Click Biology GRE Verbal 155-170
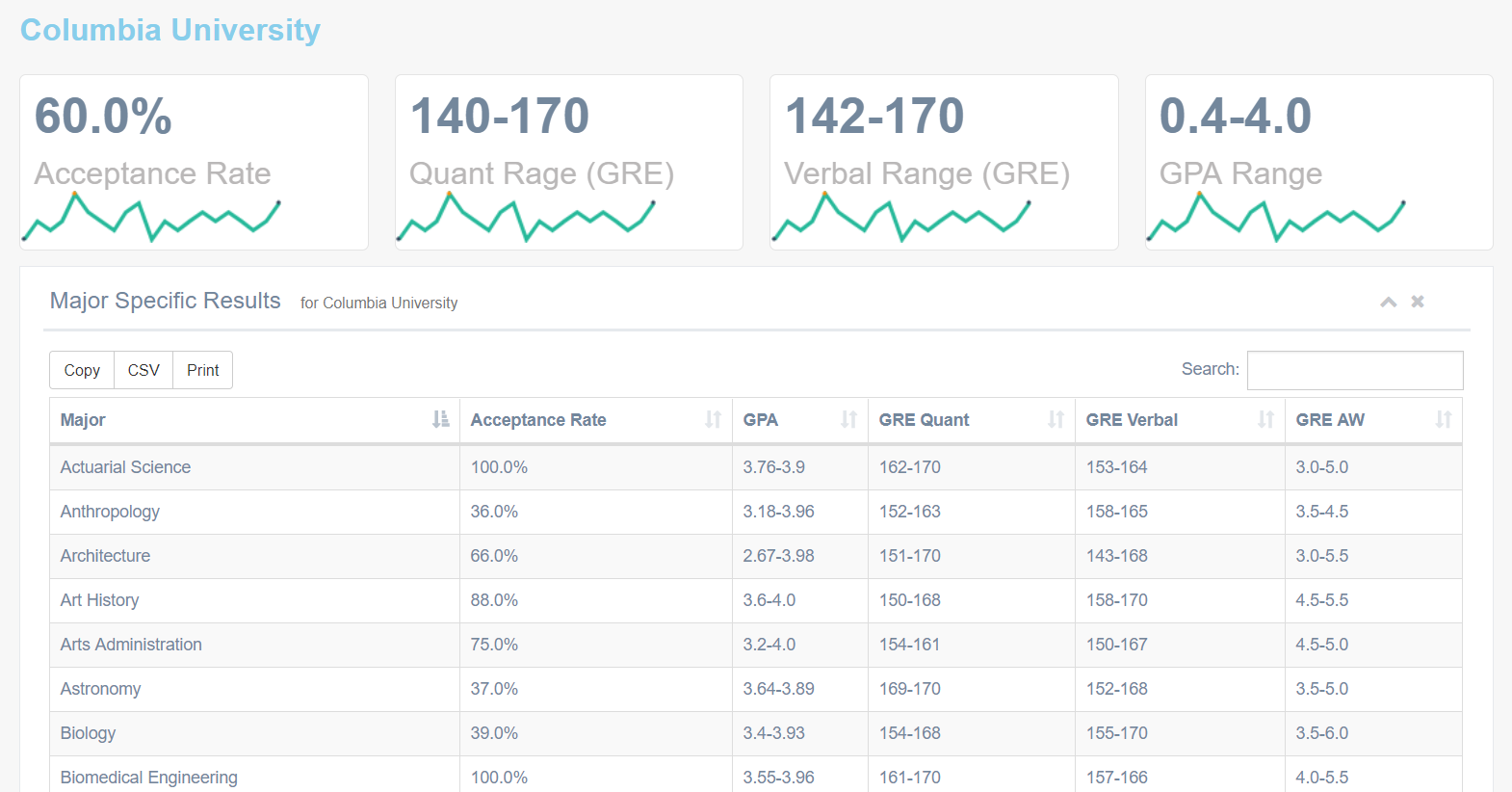 pos(1116,733)
